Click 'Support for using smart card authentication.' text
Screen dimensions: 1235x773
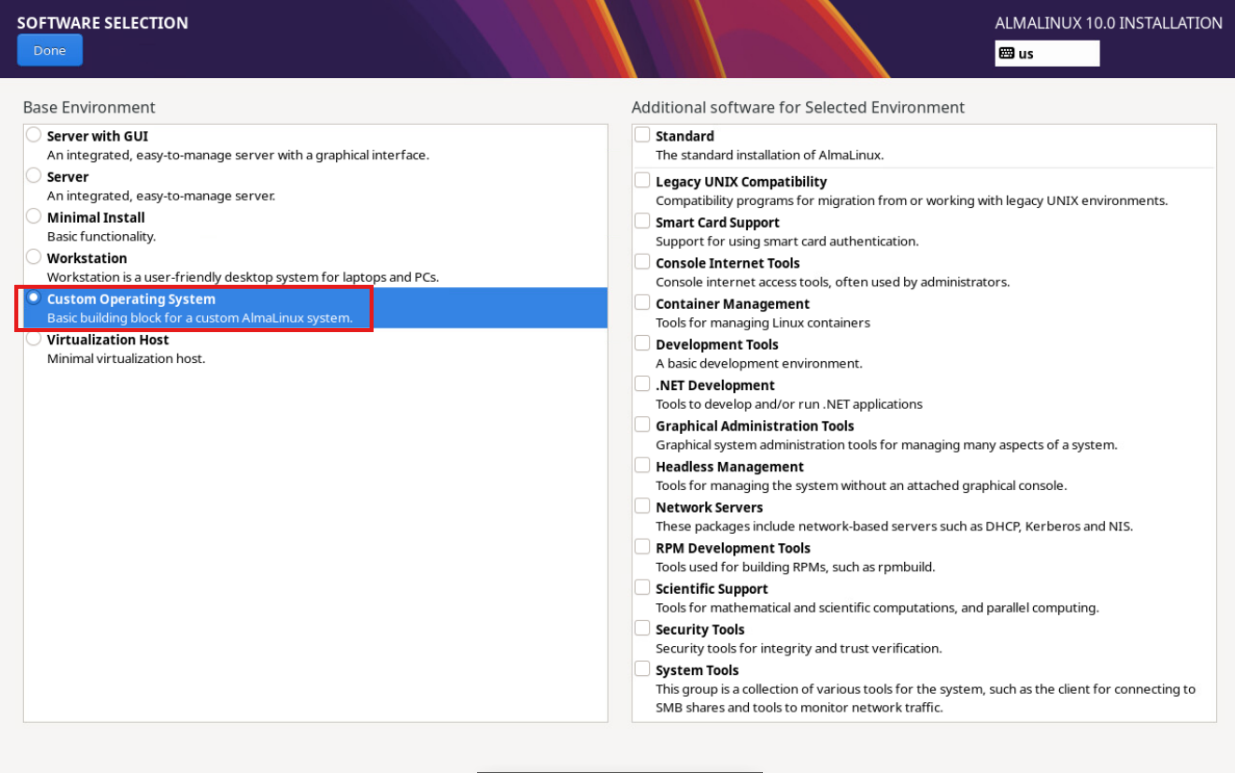point(787,241)
